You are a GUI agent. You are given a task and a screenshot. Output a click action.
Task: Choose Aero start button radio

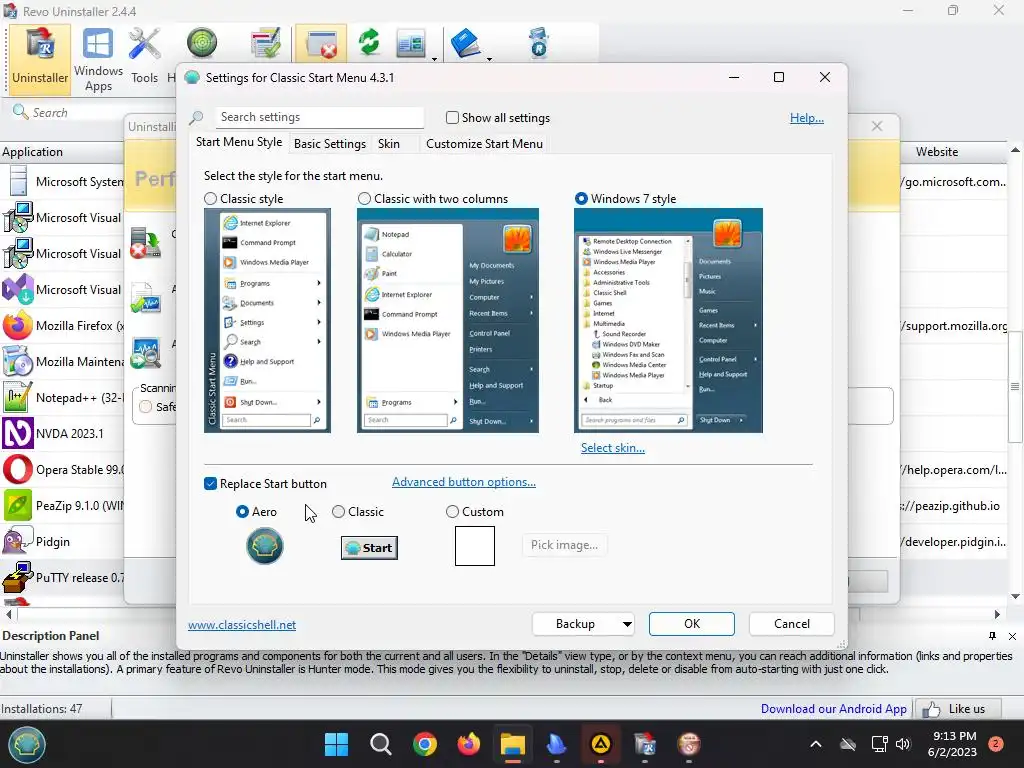coord(242,511)
